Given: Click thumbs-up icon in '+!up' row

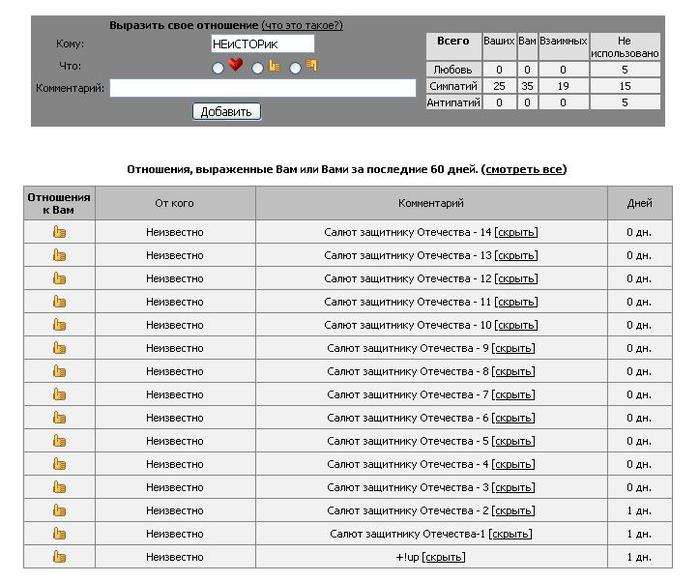Looking at the screenshot, I should pyautogui.click(x=59, y=556).
